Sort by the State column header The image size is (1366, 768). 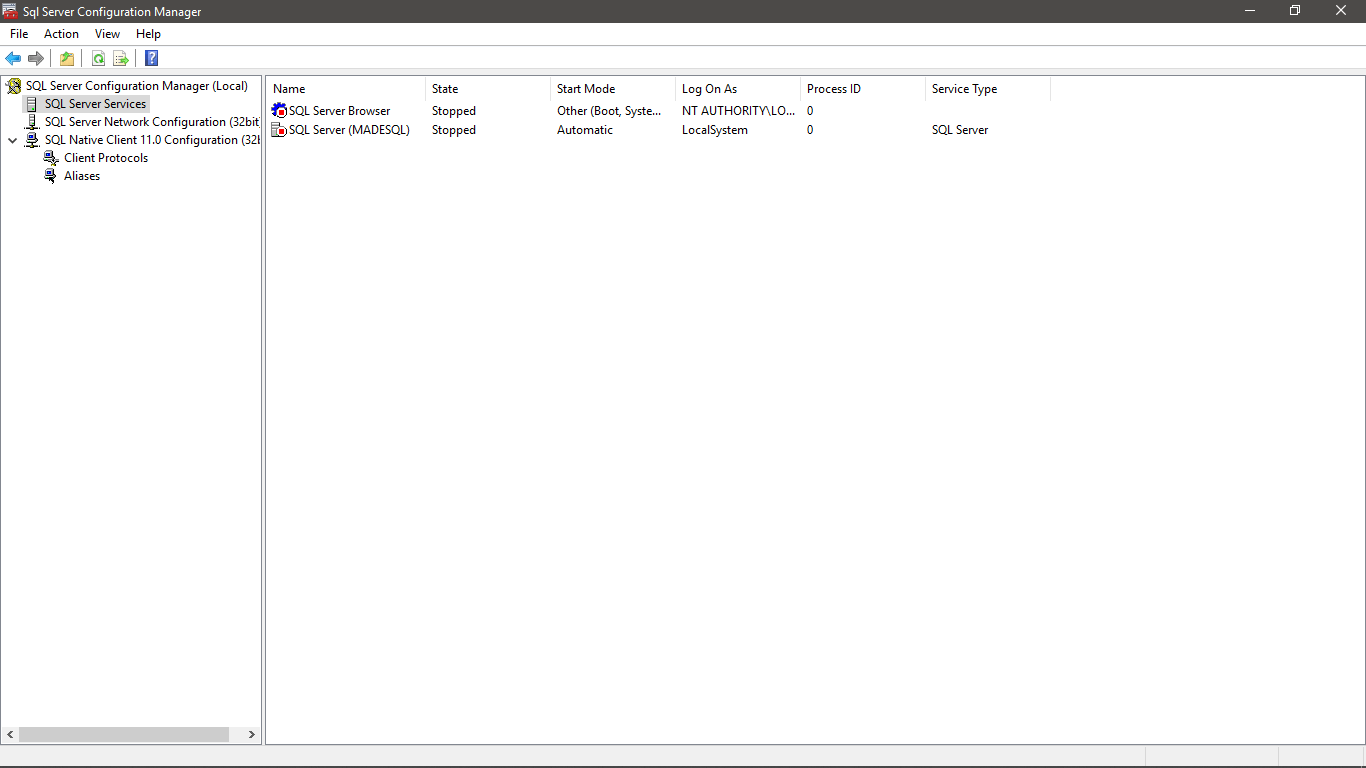point(488,89)
